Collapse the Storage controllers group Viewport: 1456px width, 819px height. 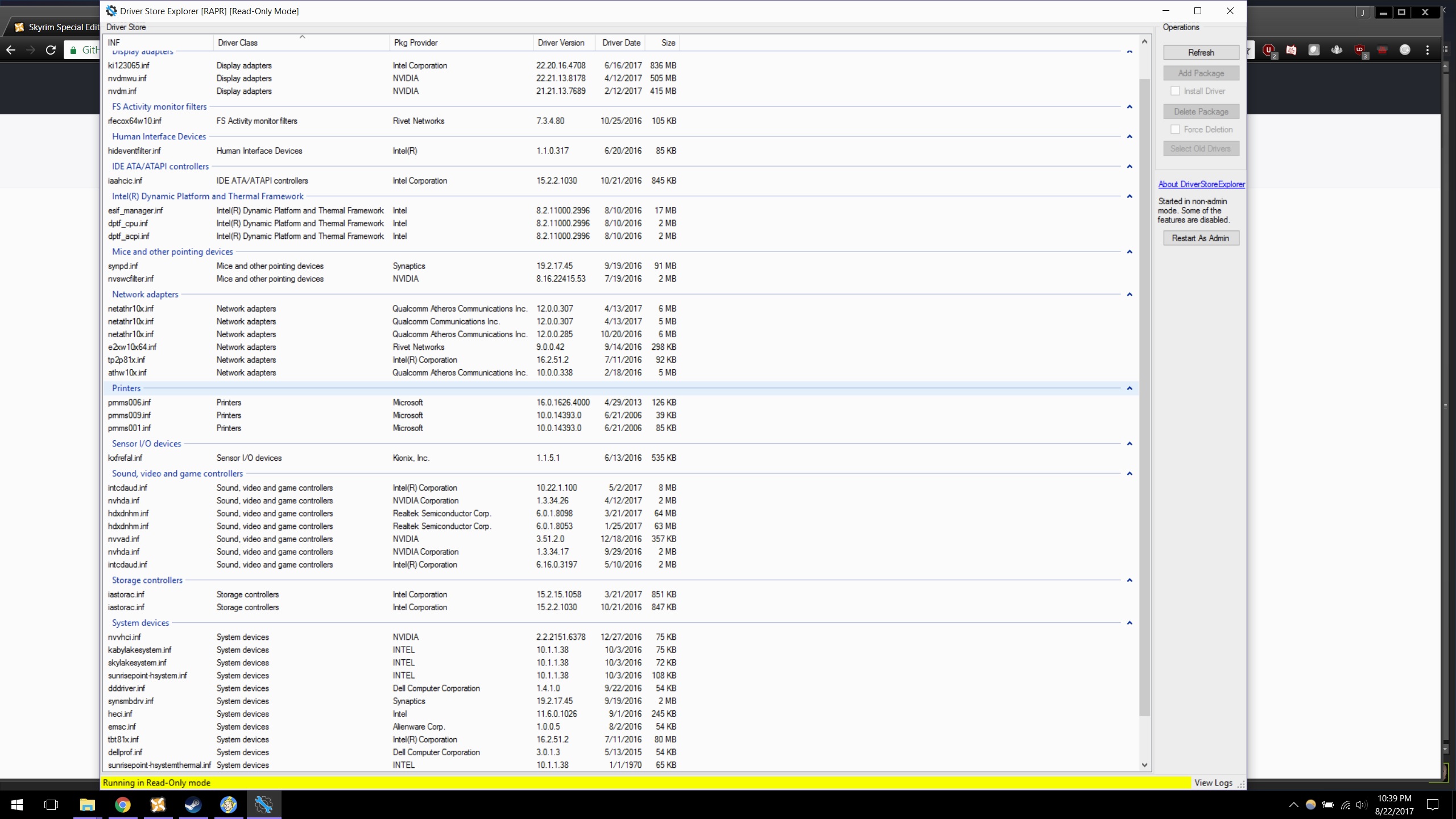click(1130, 580)
